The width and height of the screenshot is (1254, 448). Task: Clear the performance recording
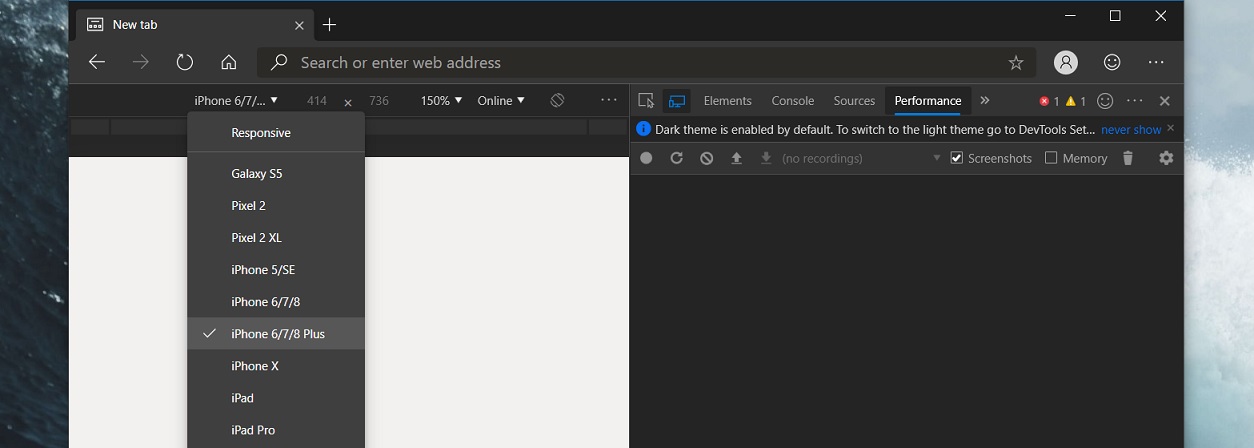[707, 158]
